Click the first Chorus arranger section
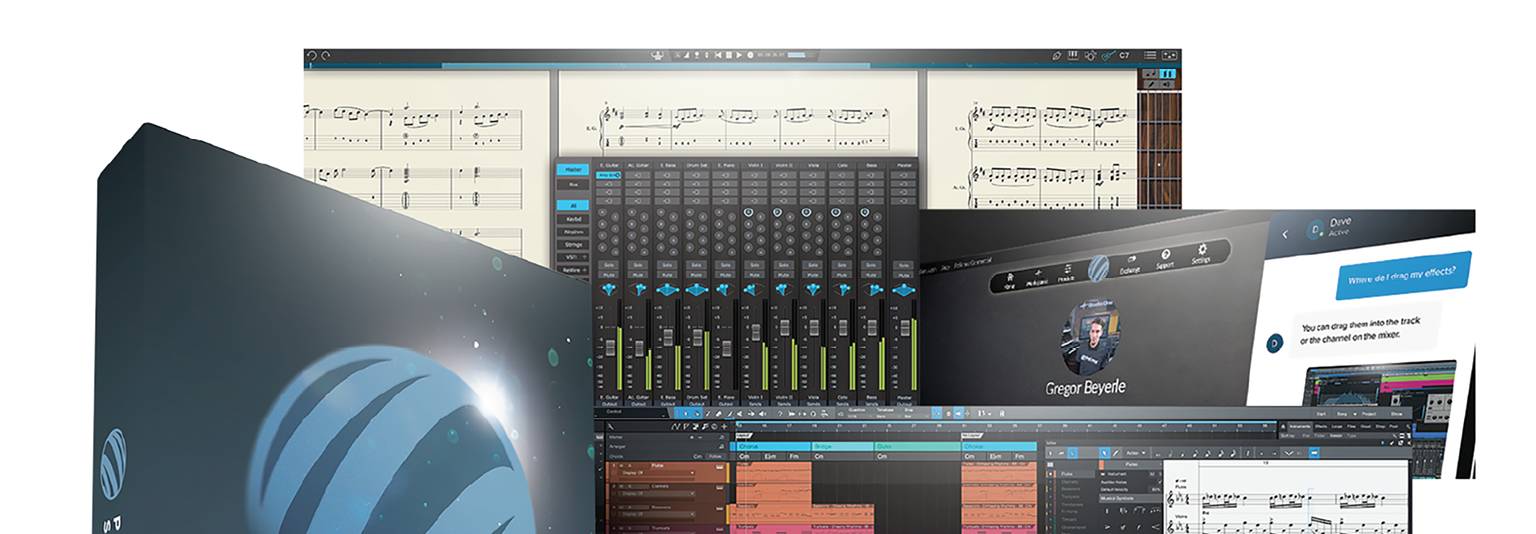Screen dimensions: 1536x534 (773, 447)
